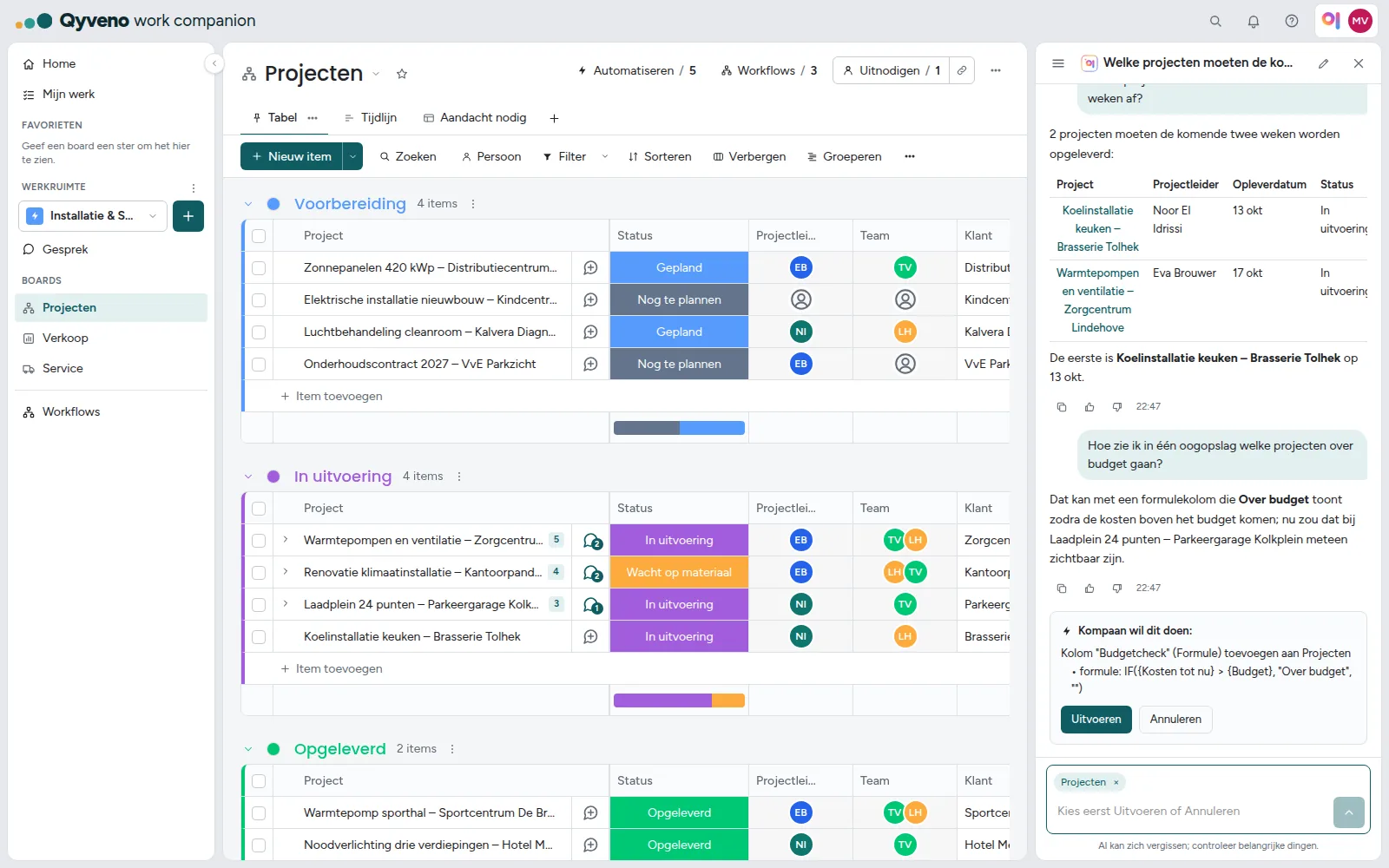This screenshot has width=1389, height=868.
Task: Switch to Aandacht nodig view tab
Action: pos(475,118)
